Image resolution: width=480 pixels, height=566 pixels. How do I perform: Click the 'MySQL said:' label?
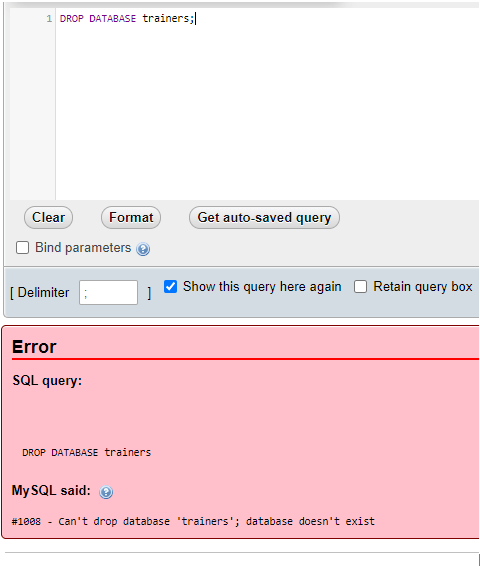51,491
